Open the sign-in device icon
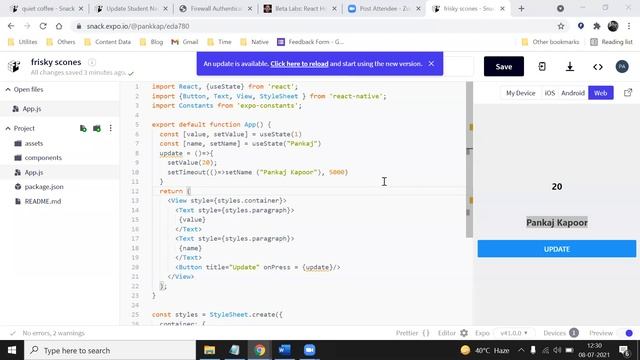The image size is (640, 360). [542, 67]
